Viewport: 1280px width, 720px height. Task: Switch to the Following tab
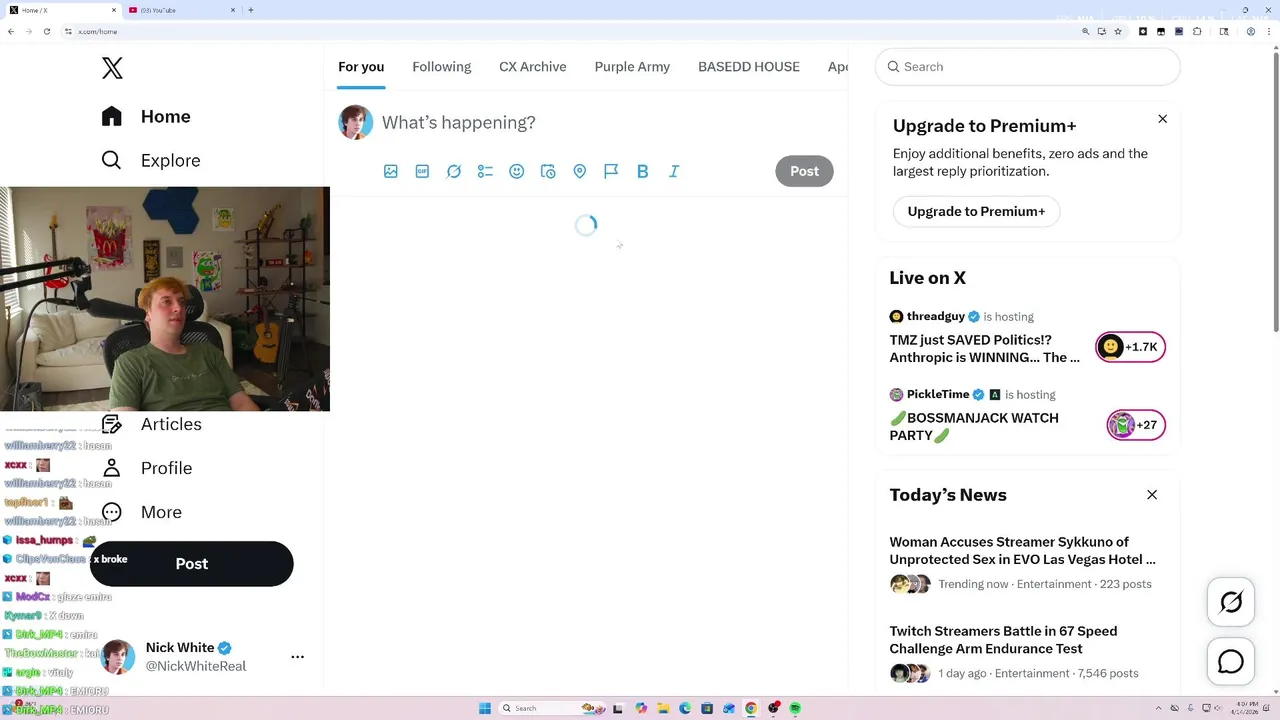click(x=441, y=67)
